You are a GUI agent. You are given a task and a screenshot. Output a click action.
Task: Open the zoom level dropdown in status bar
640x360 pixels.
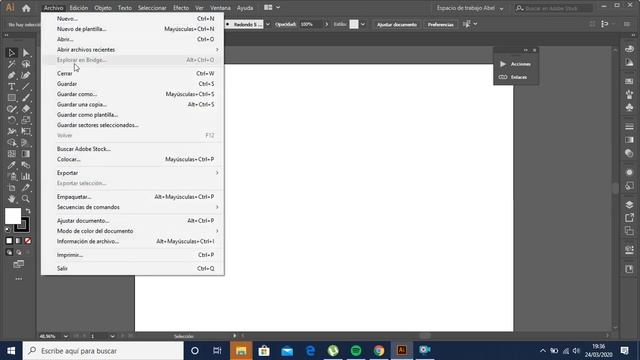click(x=66, y=336)
